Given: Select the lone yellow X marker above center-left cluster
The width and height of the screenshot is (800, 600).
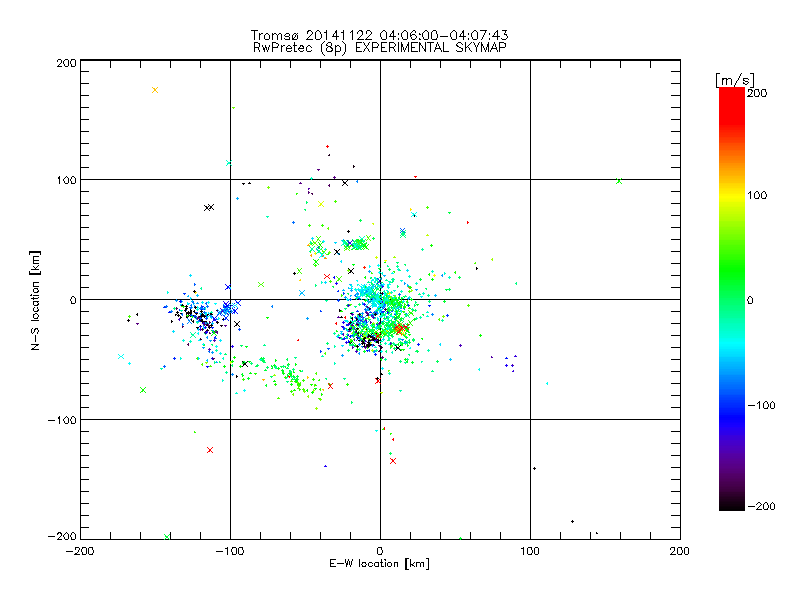Looking at the screenshot, I should click(321, 204).
